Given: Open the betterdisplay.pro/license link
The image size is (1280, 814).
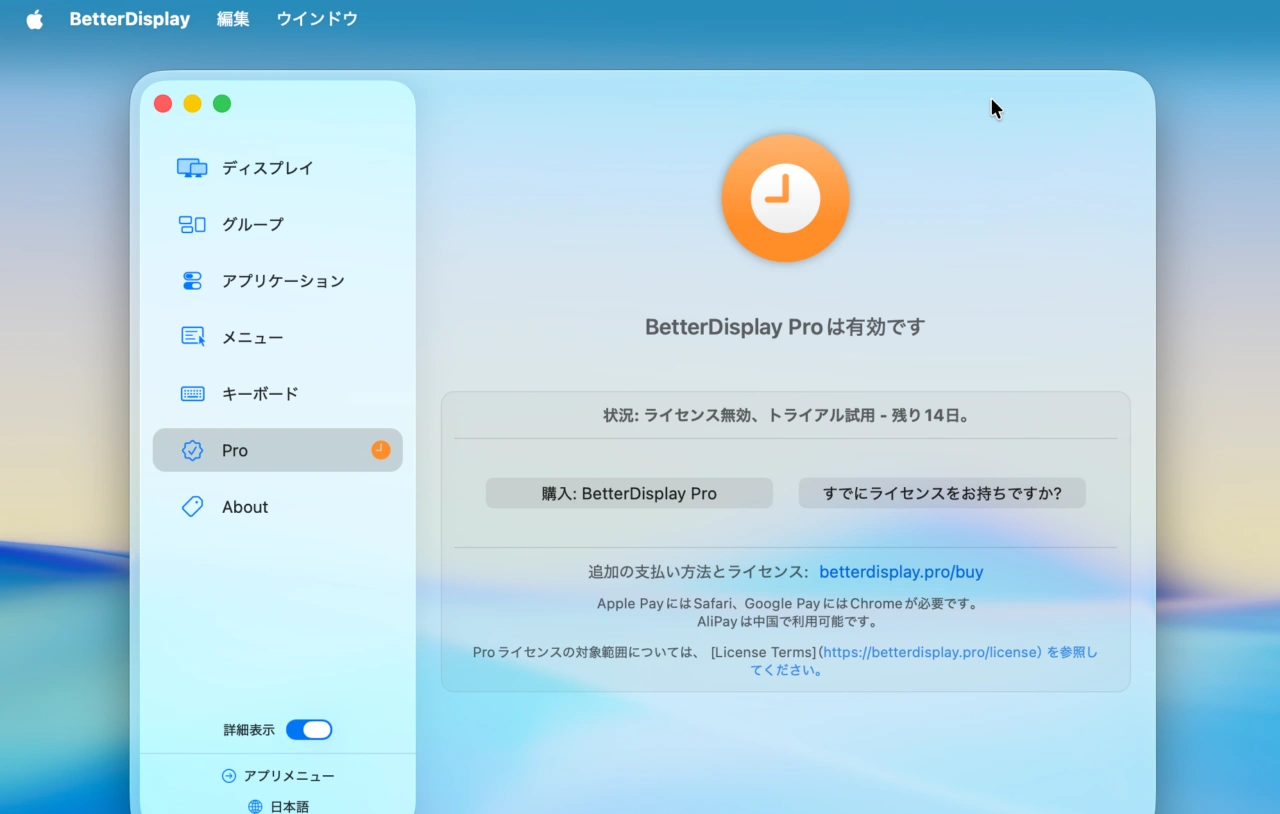Looking at the screenshot, I should 932,652.
